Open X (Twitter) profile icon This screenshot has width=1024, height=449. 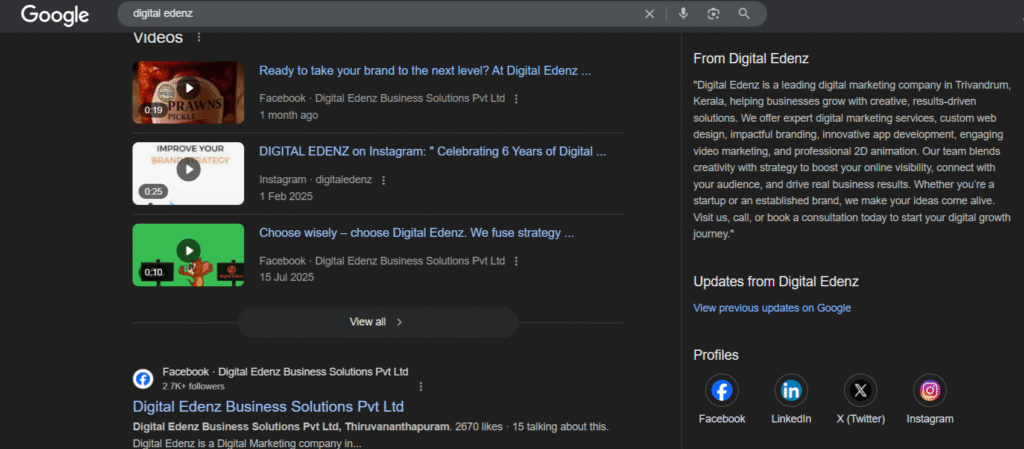click(861, 391)
